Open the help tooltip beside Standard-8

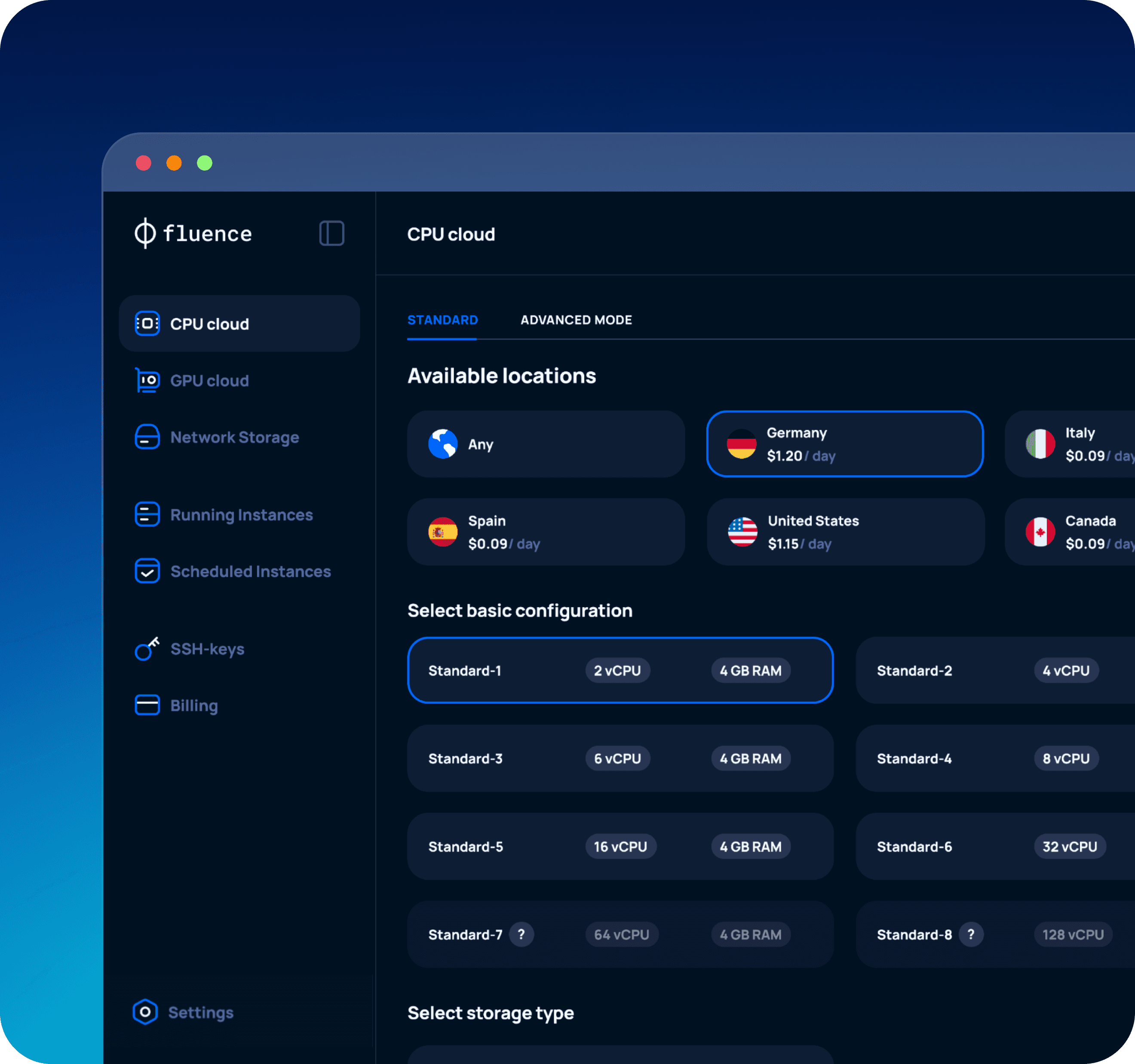(x=971, y=935)
